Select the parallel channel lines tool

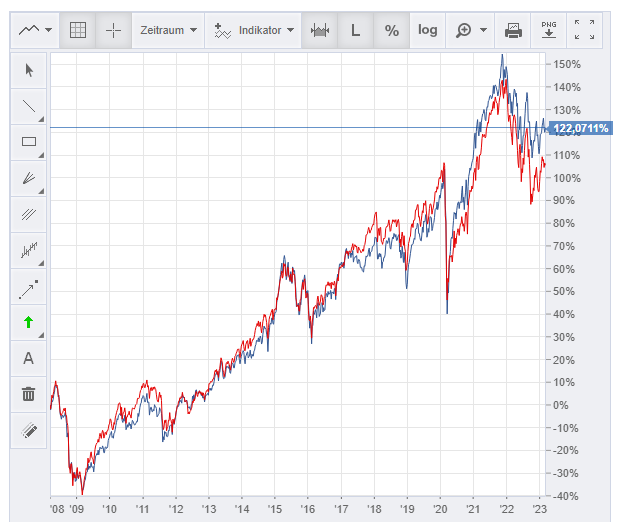[x=29, y=214]
